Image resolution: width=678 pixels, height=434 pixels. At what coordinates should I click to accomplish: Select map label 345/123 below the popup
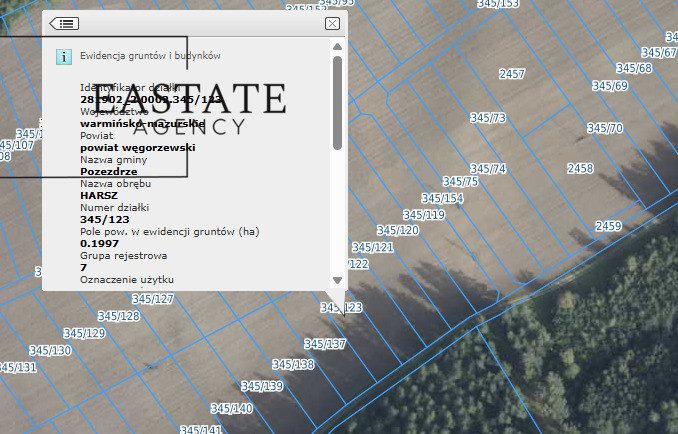click(x=341, y=308)
